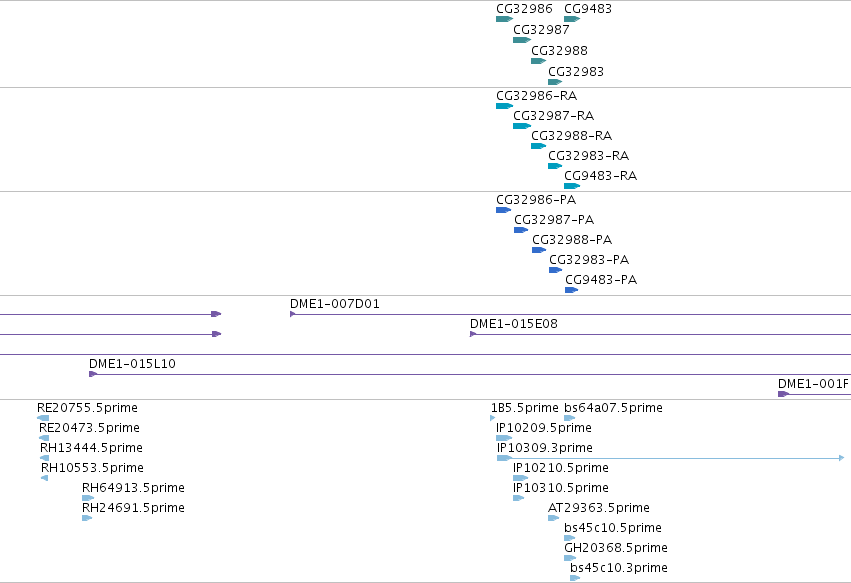The width and height of the screenshot is (851, 583).
Task: Click the DME1-015L10 label
Action: pyautogui.click(x=132, y=364)
